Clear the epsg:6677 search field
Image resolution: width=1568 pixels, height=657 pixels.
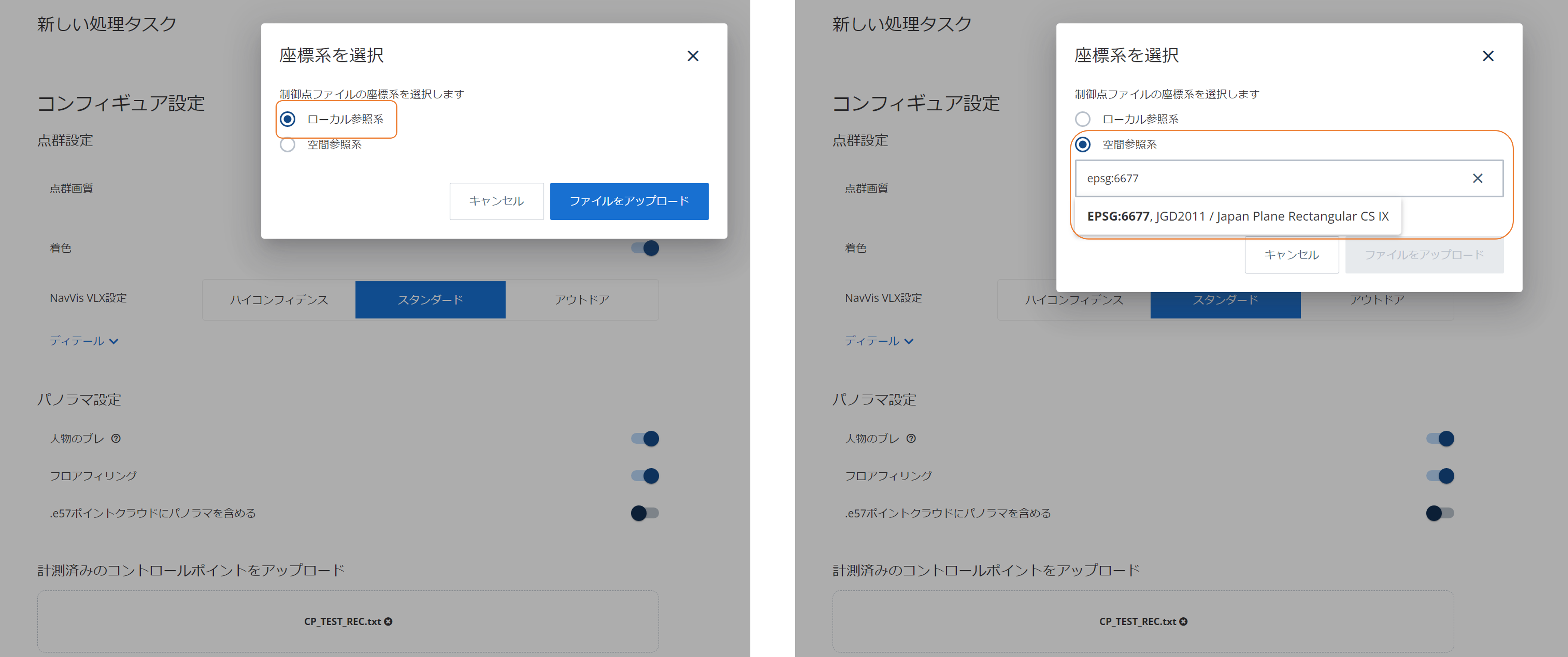coord(1477,178)
